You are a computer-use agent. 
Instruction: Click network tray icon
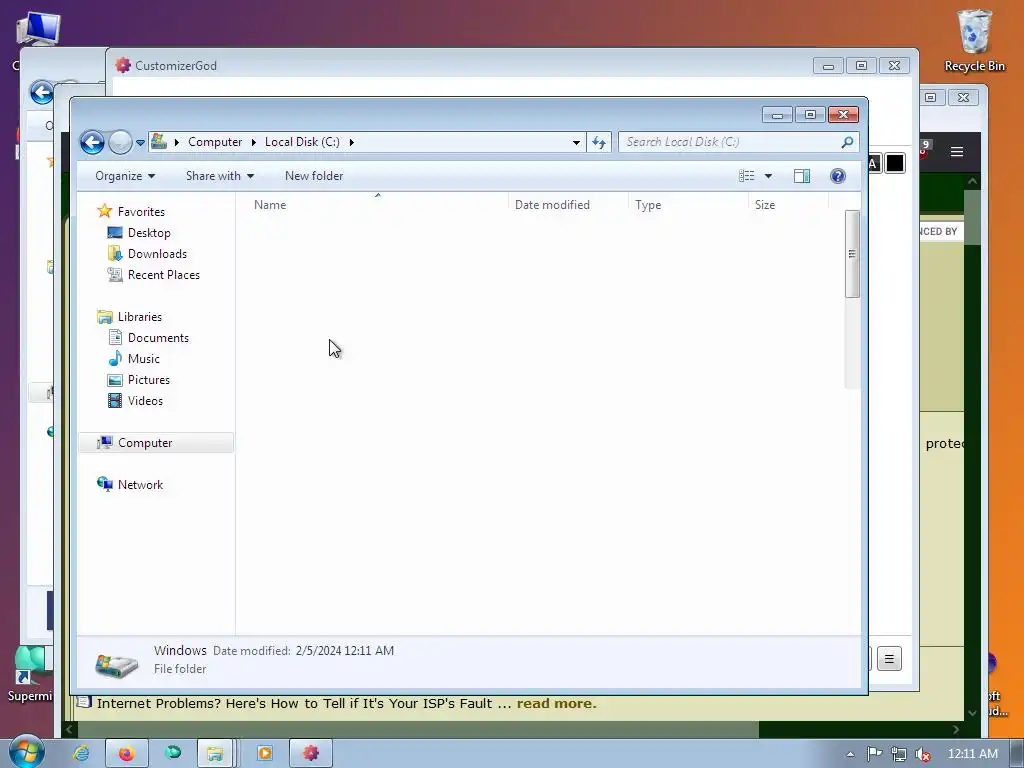point(899,754)
